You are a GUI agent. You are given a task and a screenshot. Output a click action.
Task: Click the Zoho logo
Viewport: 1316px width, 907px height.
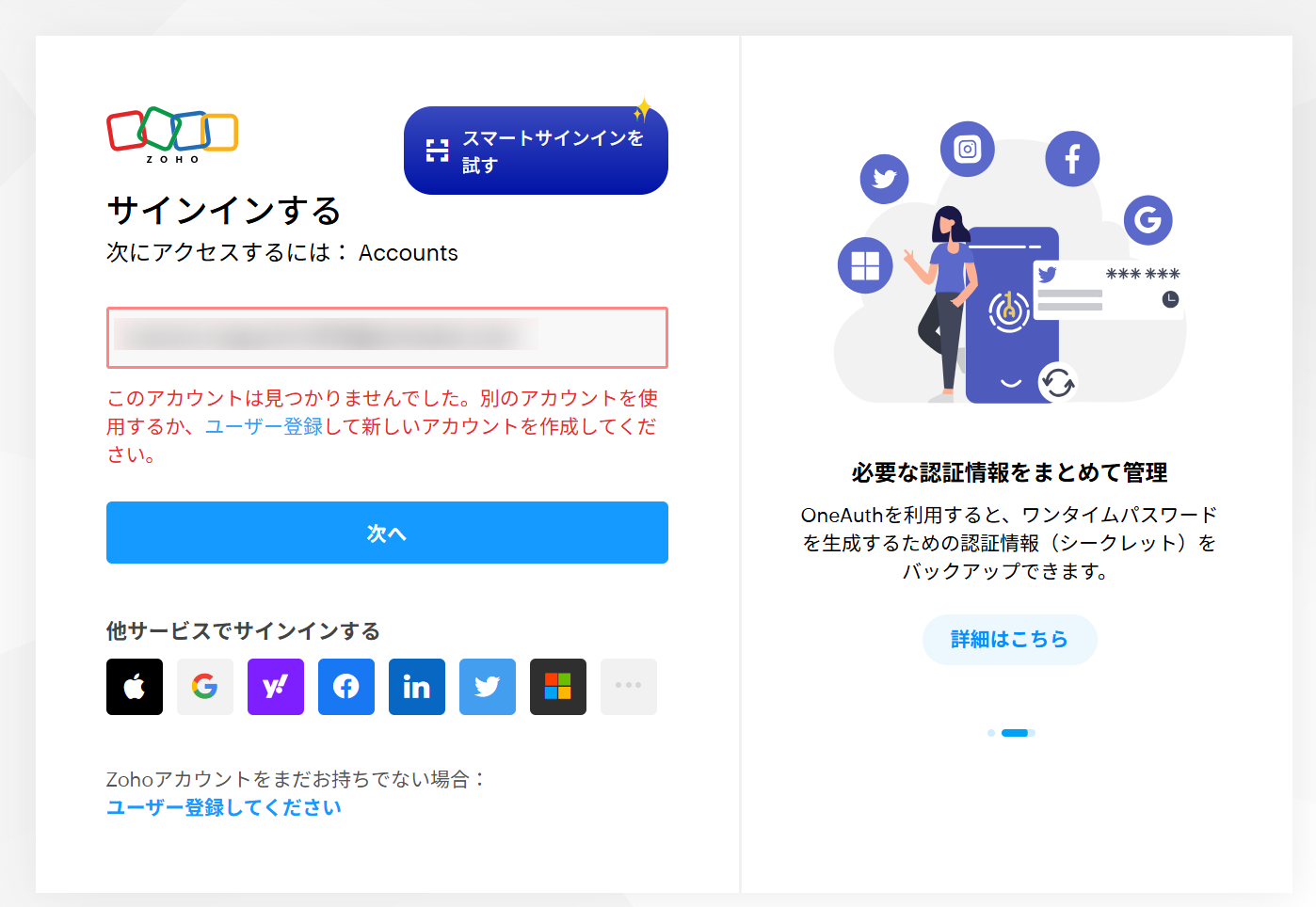[x=172, y=135]
